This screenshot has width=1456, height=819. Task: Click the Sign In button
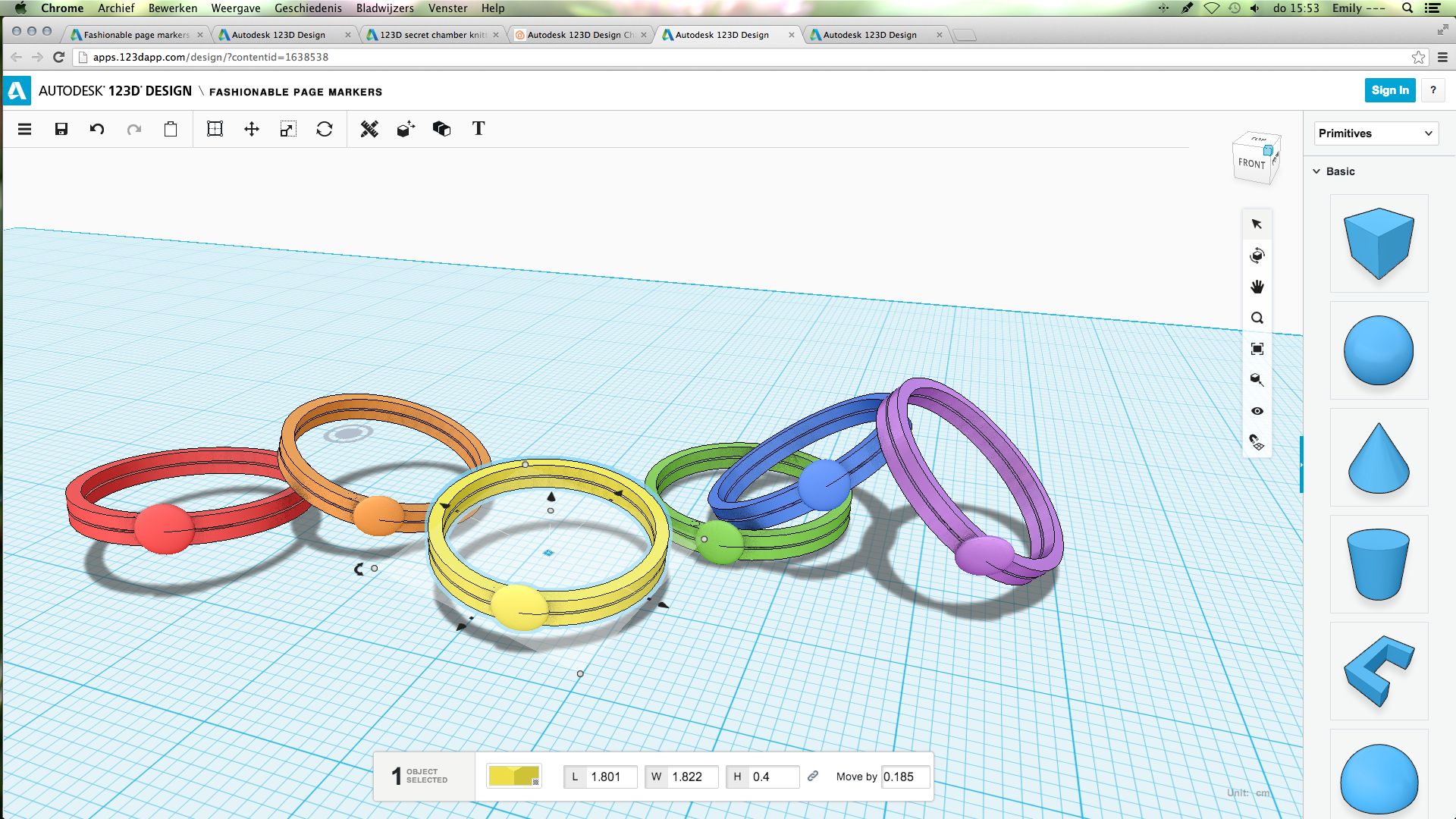[1389, 90]
